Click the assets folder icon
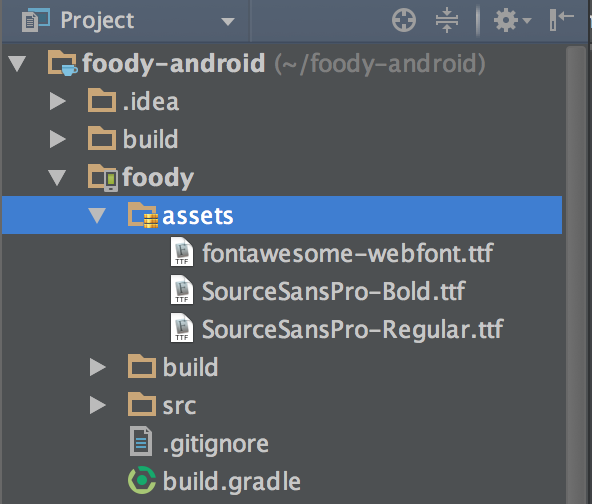The image size is (592, 504). coord(143,215)
